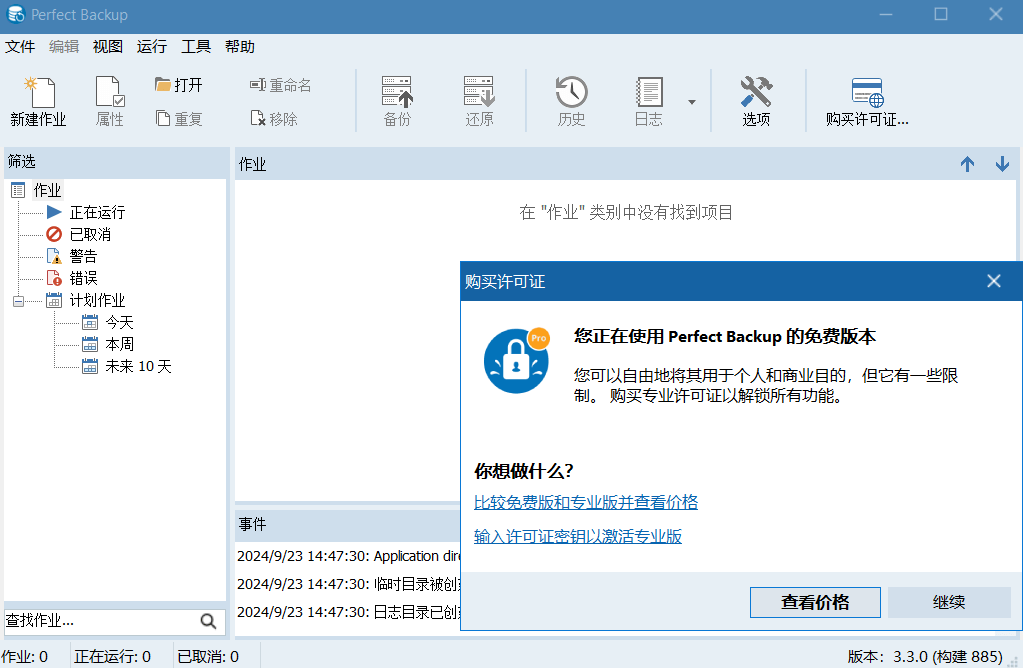Open the 工具 menu

click(196, 47)
